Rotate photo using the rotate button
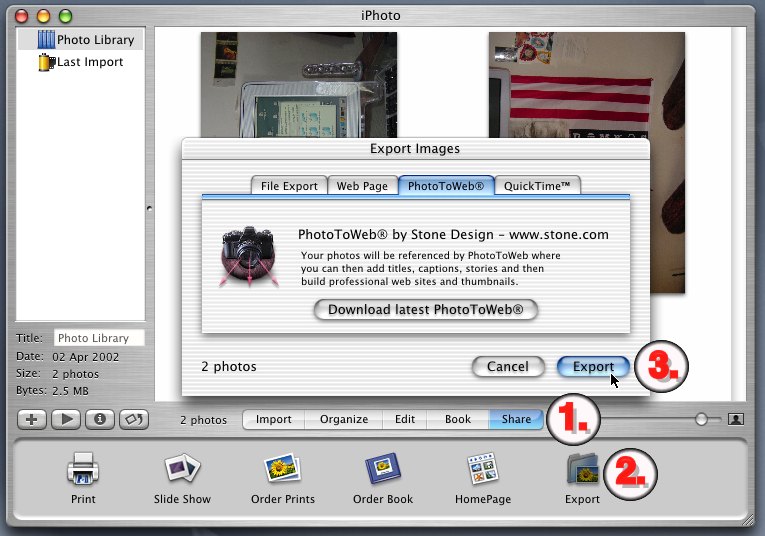This screenshot has width=765, height=536. 134,419
